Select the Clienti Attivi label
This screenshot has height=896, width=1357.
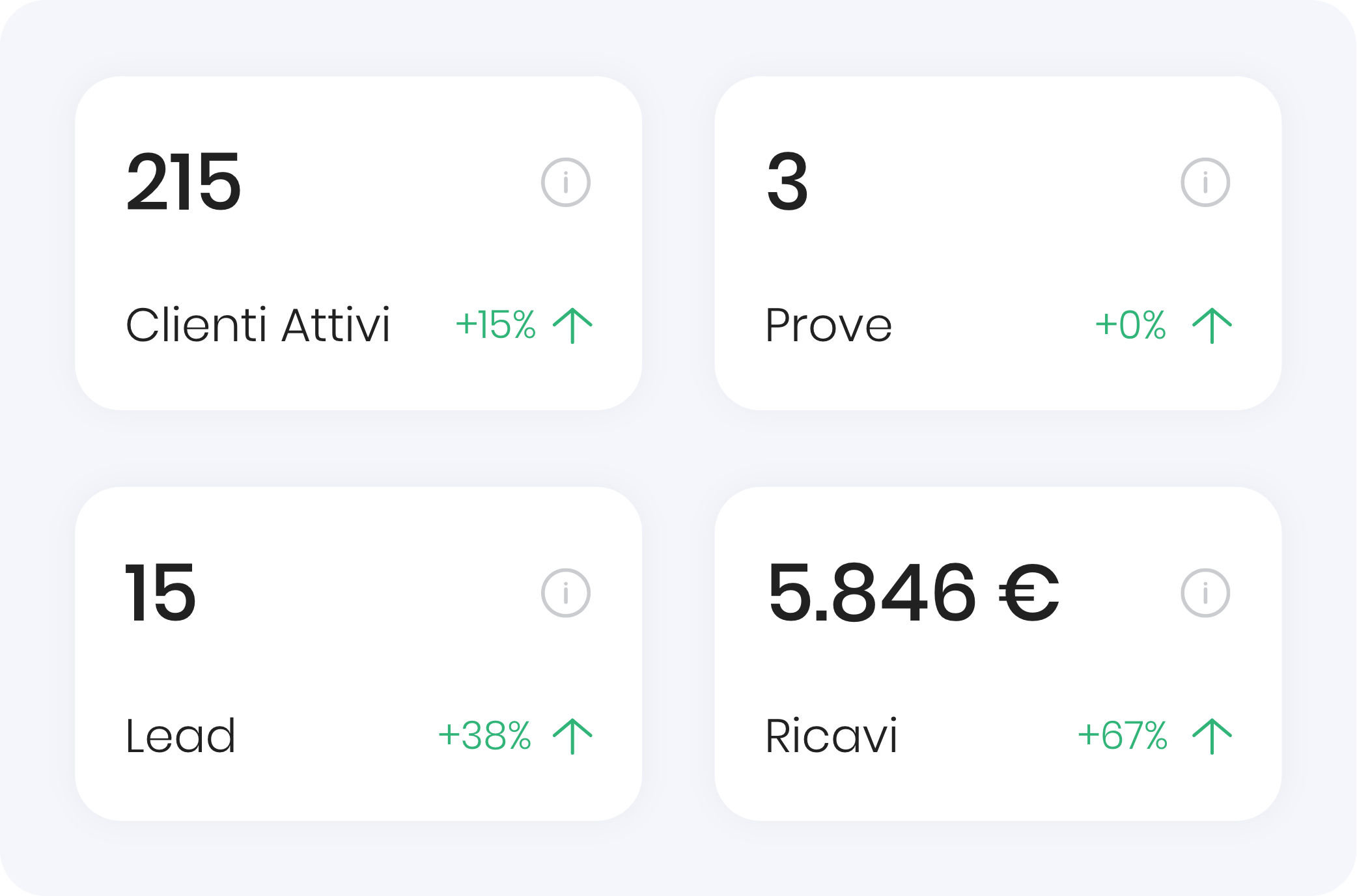(258, 325)
